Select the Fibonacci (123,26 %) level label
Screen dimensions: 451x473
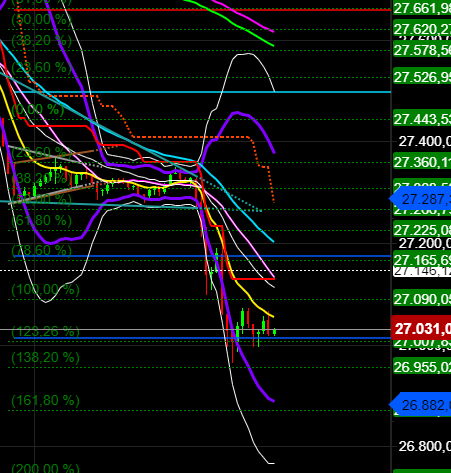click(x=46, y=331)
